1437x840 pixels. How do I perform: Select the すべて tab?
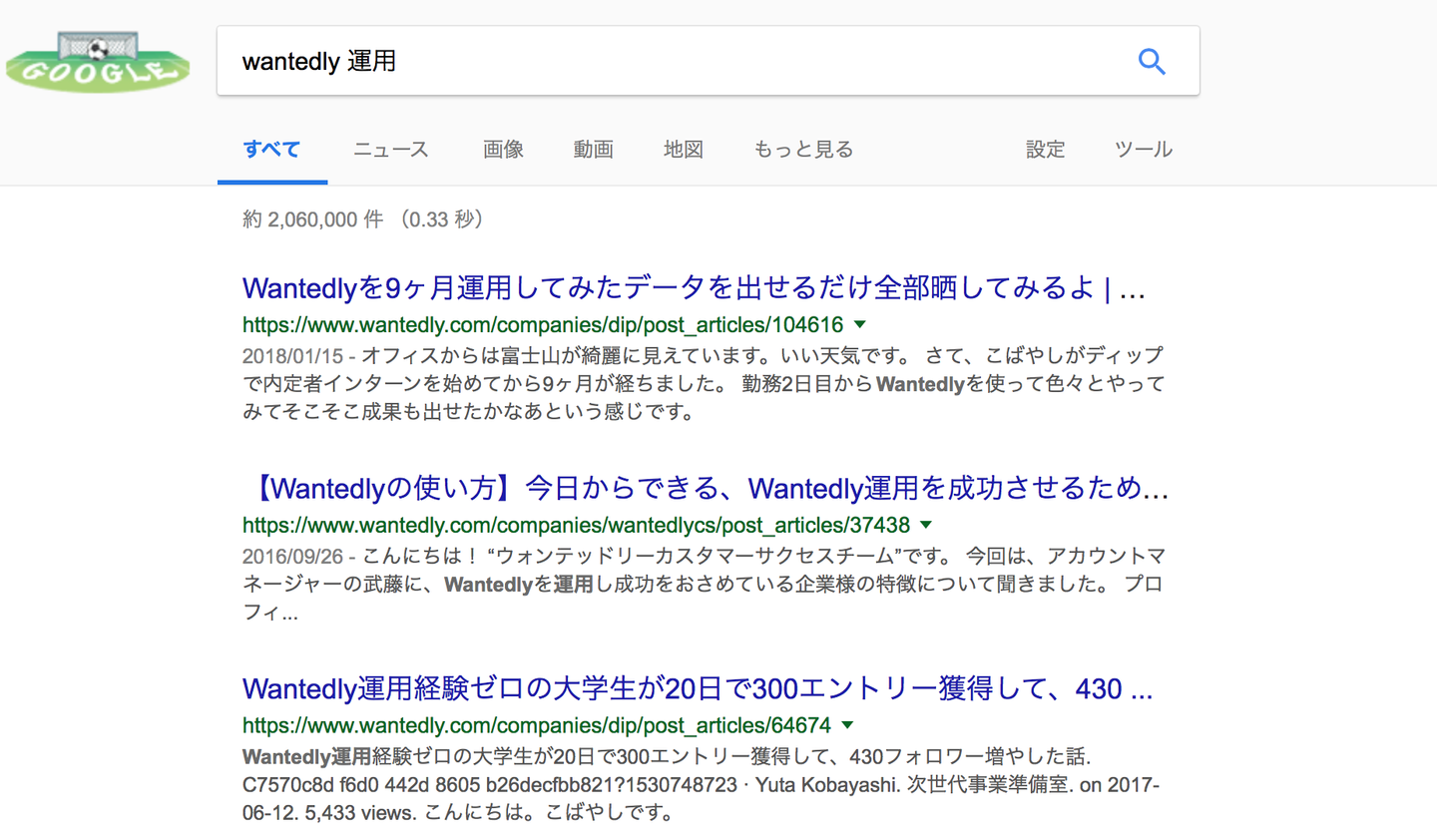coord(271,150)
